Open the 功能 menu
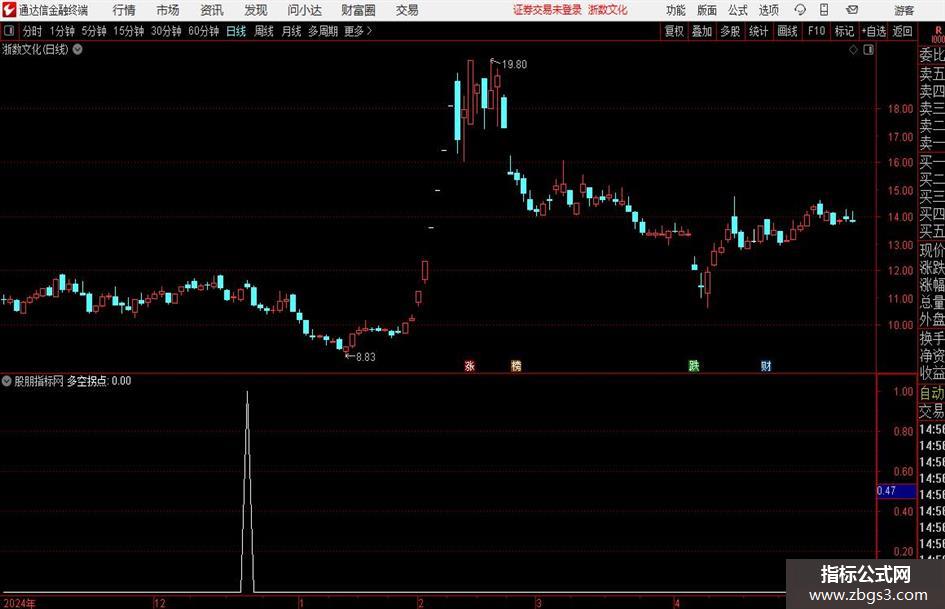 [676, 10]
